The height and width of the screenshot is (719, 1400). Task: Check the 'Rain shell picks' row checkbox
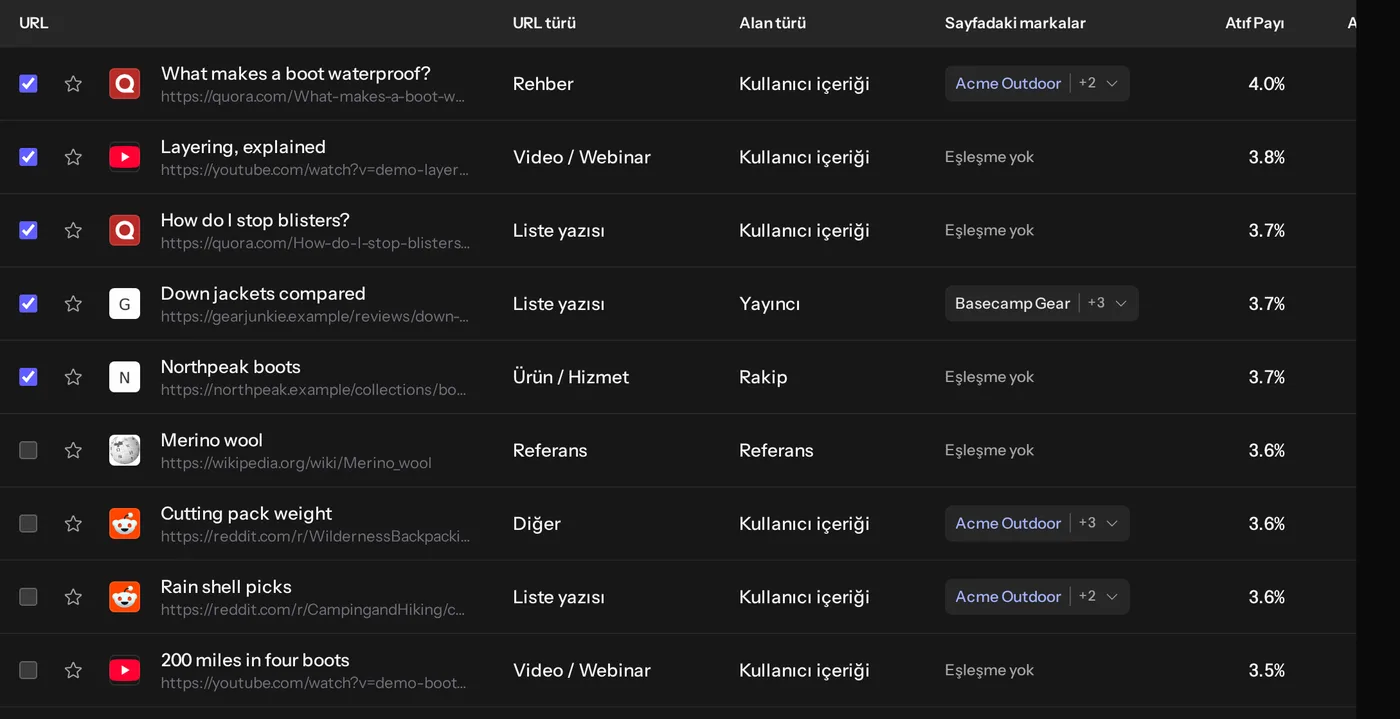point(28,597)
